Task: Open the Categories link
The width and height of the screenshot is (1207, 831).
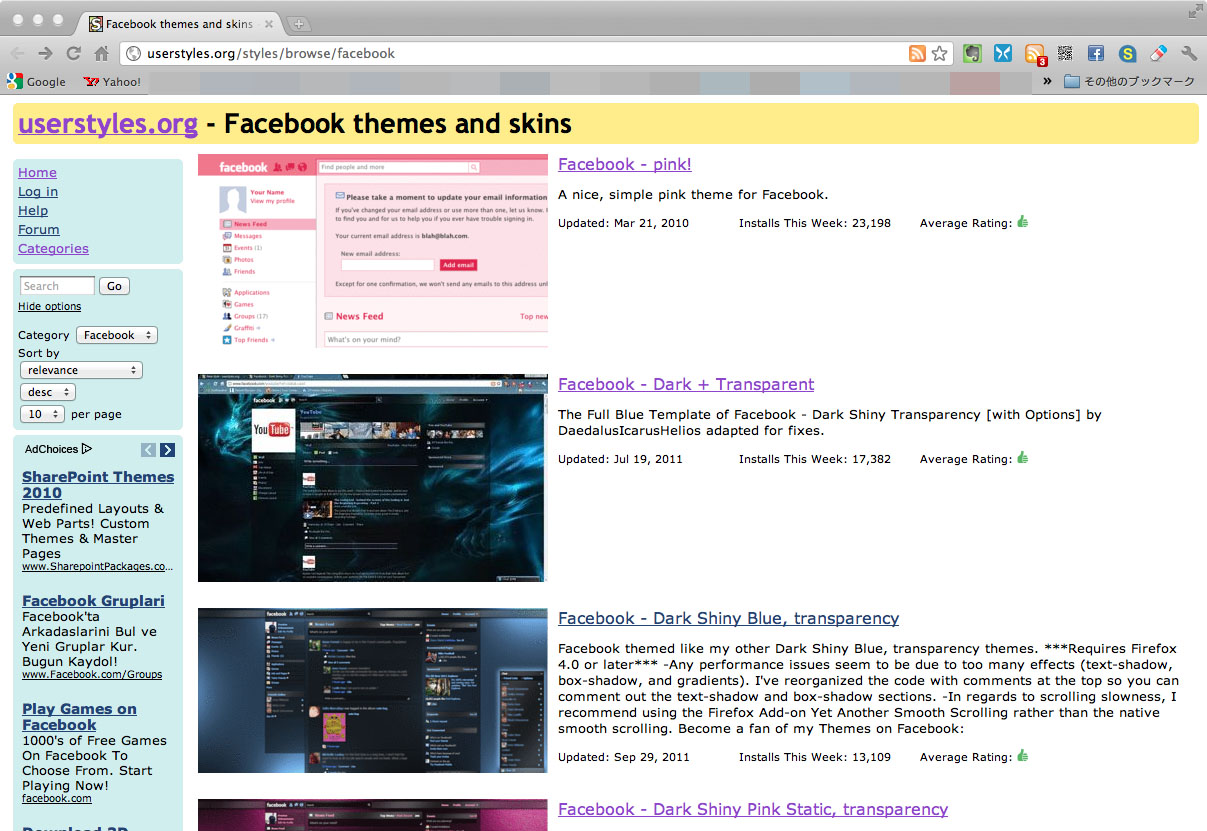Action: pyautogui.click(x=53, y=248)
